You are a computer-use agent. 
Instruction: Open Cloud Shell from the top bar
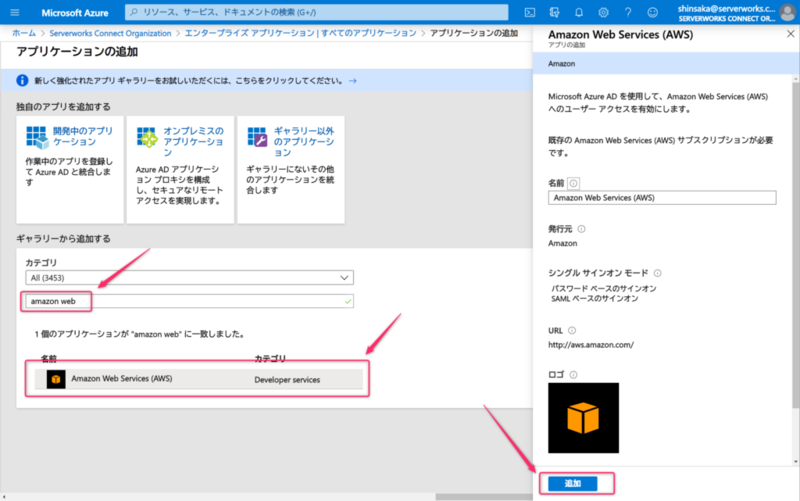[x=530, y=12]
